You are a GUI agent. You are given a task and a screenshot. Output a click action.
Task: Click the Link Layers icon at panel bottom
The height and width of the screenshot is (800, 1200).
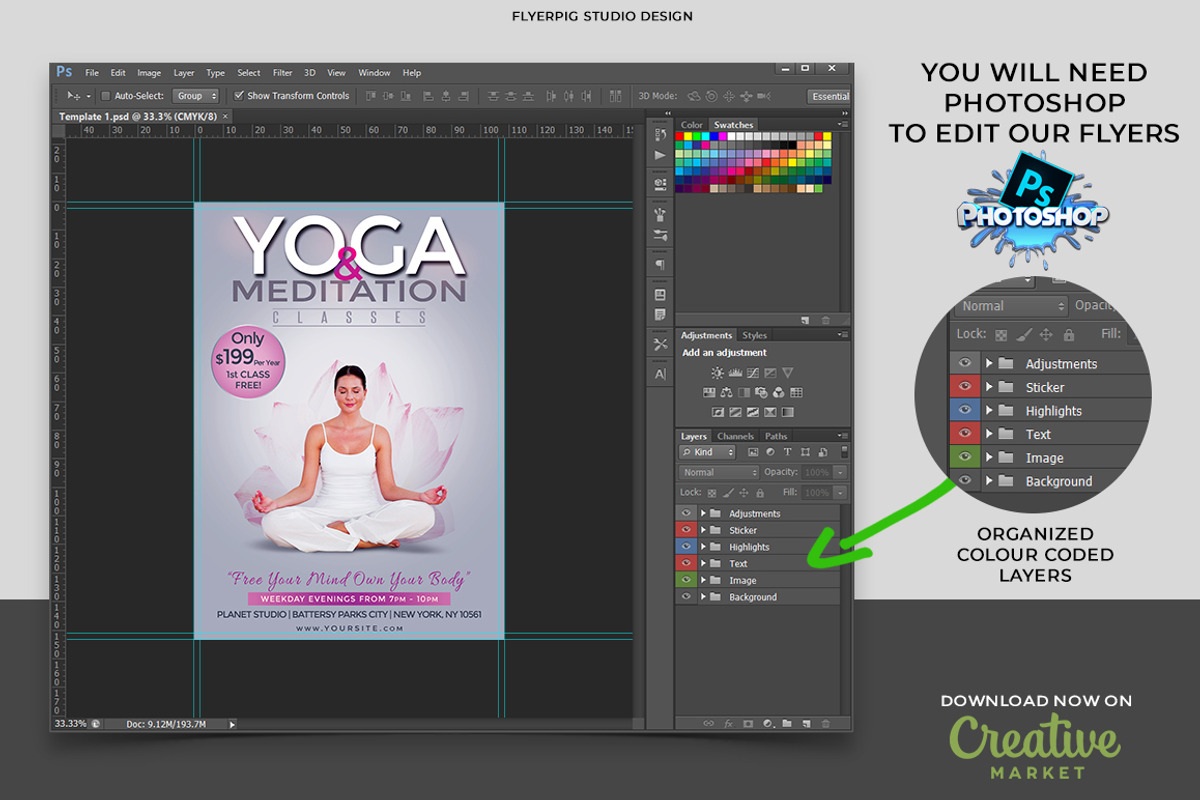pyautogui.click(x=708, y=724)
